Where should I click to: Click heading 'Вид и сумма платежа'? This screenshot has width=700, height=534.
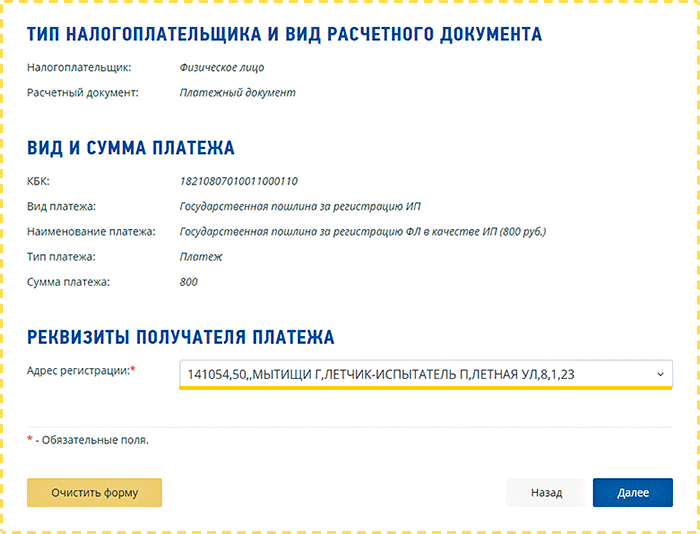130,148
